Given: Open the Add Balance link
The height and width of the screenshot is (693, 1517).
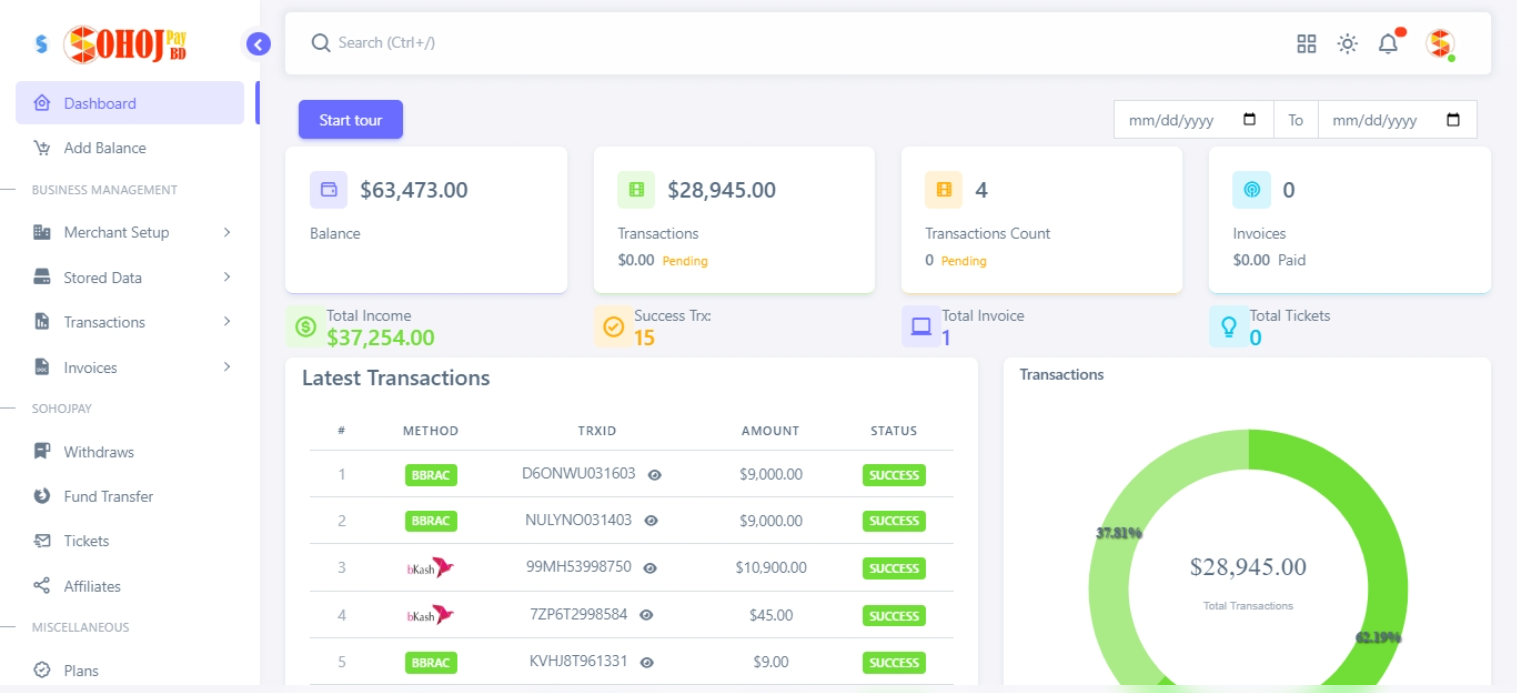Looking at the screenshot, I should 104,148.
